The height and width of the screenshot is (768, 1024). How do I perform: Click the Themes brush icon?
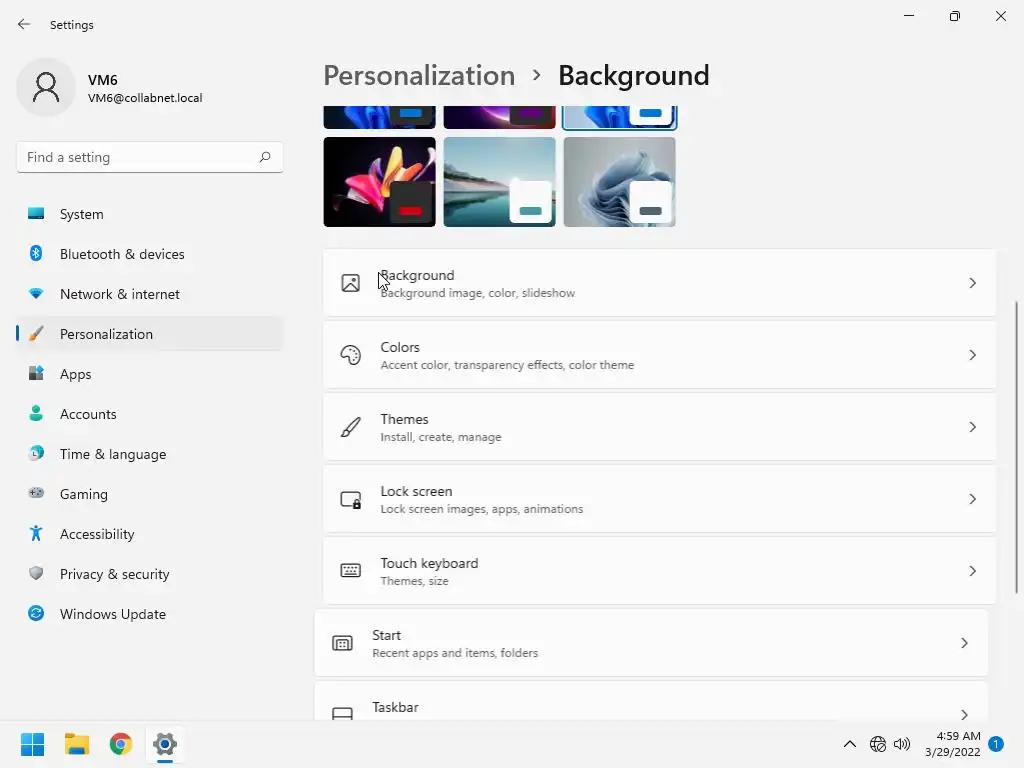[x=351, y=427]
